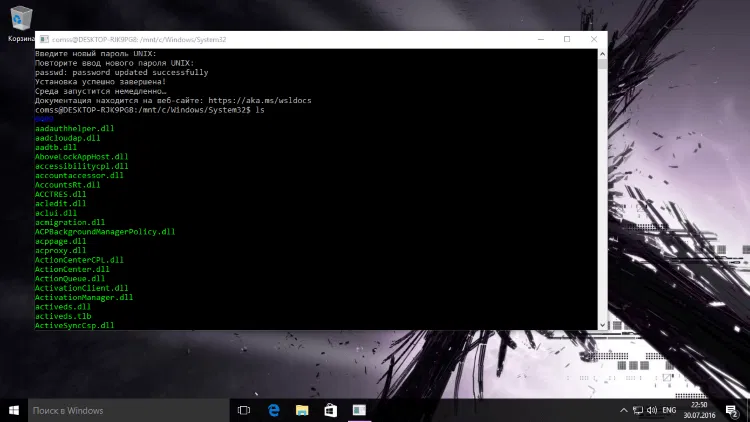The image size is (750, 422).
Task: Click the Search Windows box
Action: (129, 411)
